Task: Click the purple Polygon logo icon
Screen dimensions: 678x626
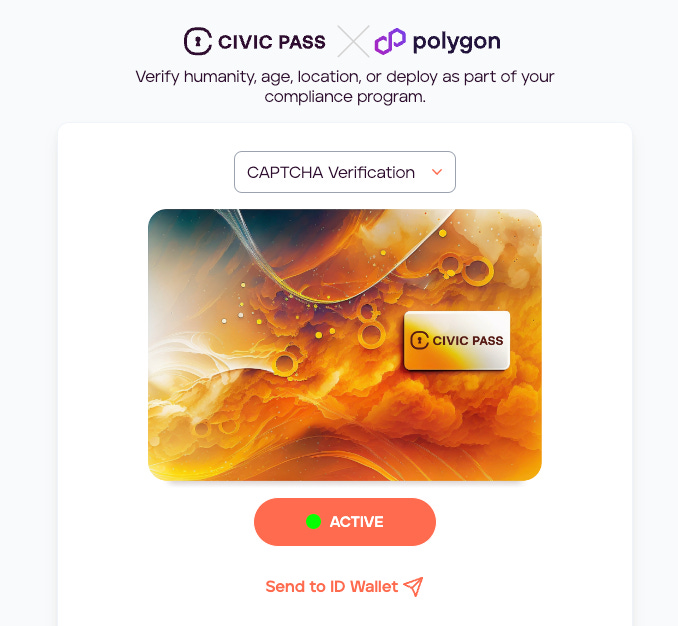Action: [x=390, y=42]
